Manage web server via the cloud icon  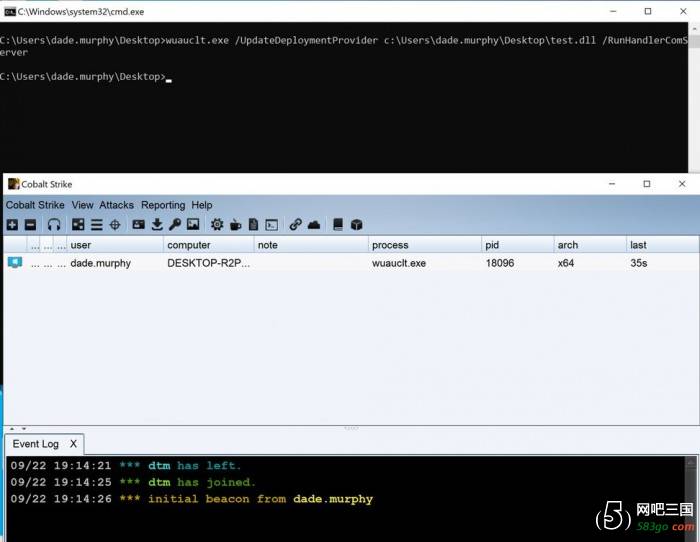click(314, 225)
